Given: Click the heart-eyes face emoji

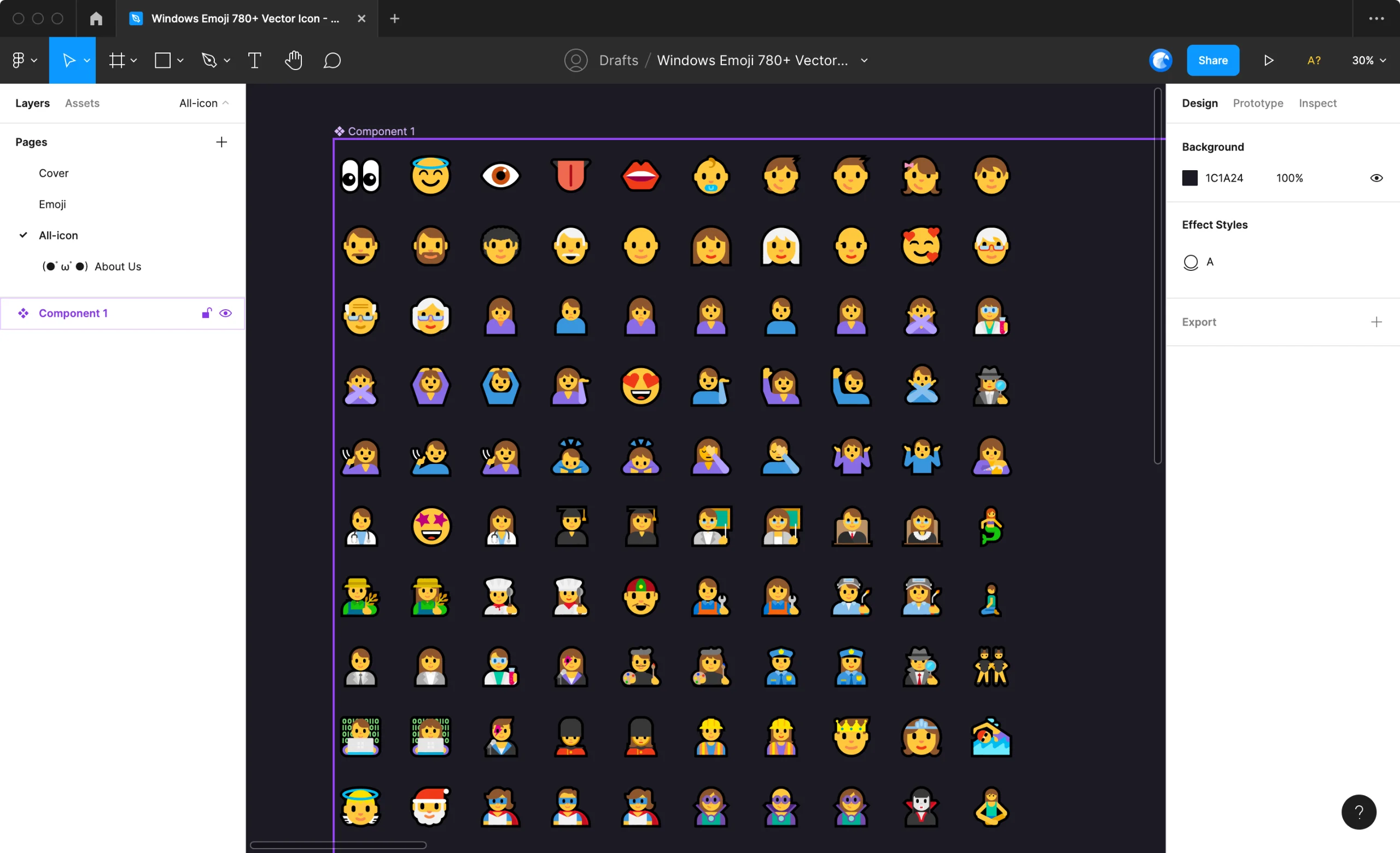Looking at the screenshot, I should tap(641, 386).
